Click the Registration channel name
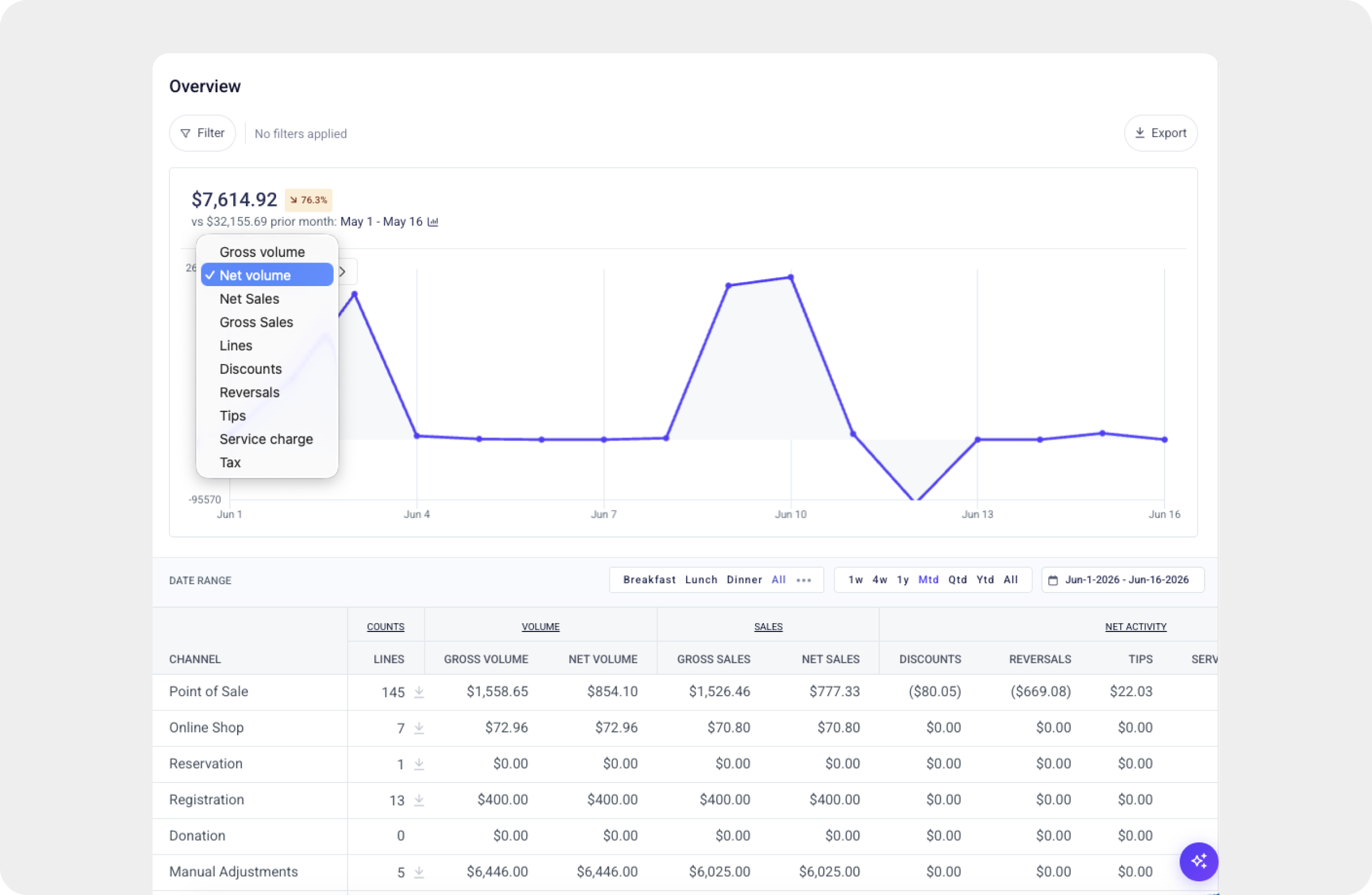 tap(206, 800)
